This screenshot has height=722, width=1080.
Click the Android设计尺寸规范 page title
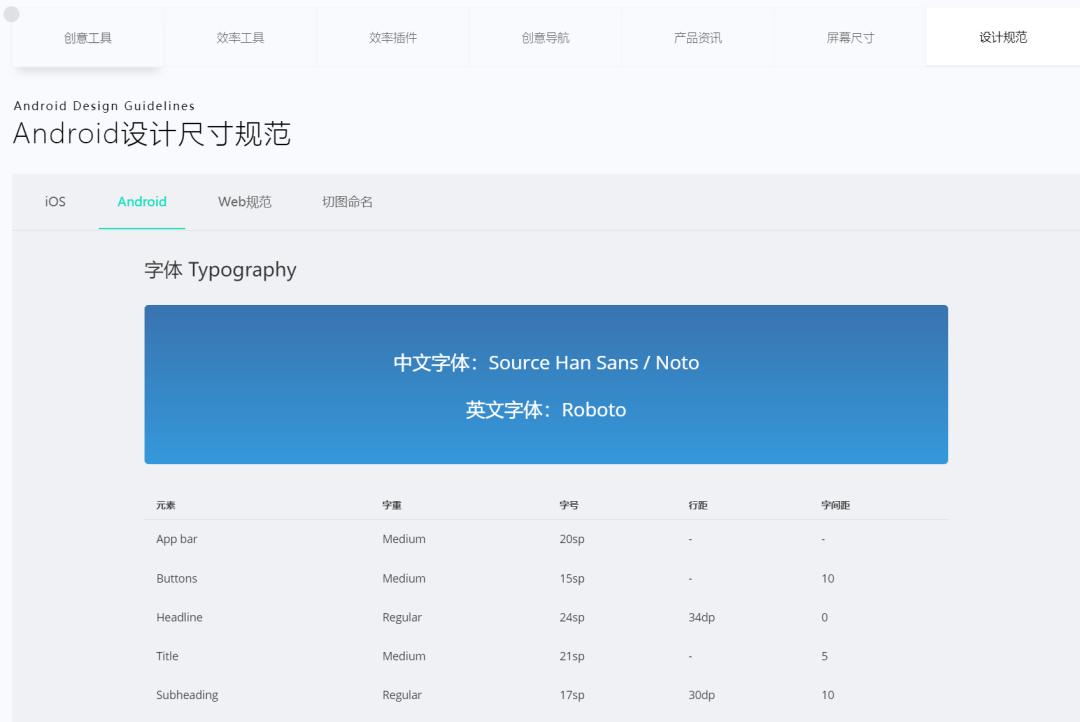tap(152, 134)
